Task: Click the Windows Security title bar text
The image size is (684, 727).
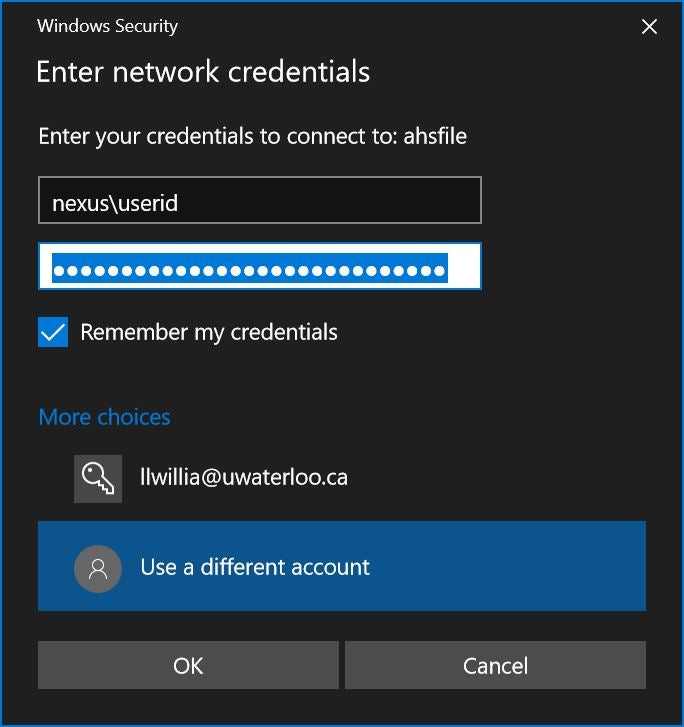Action: click(x=107, y=27)
